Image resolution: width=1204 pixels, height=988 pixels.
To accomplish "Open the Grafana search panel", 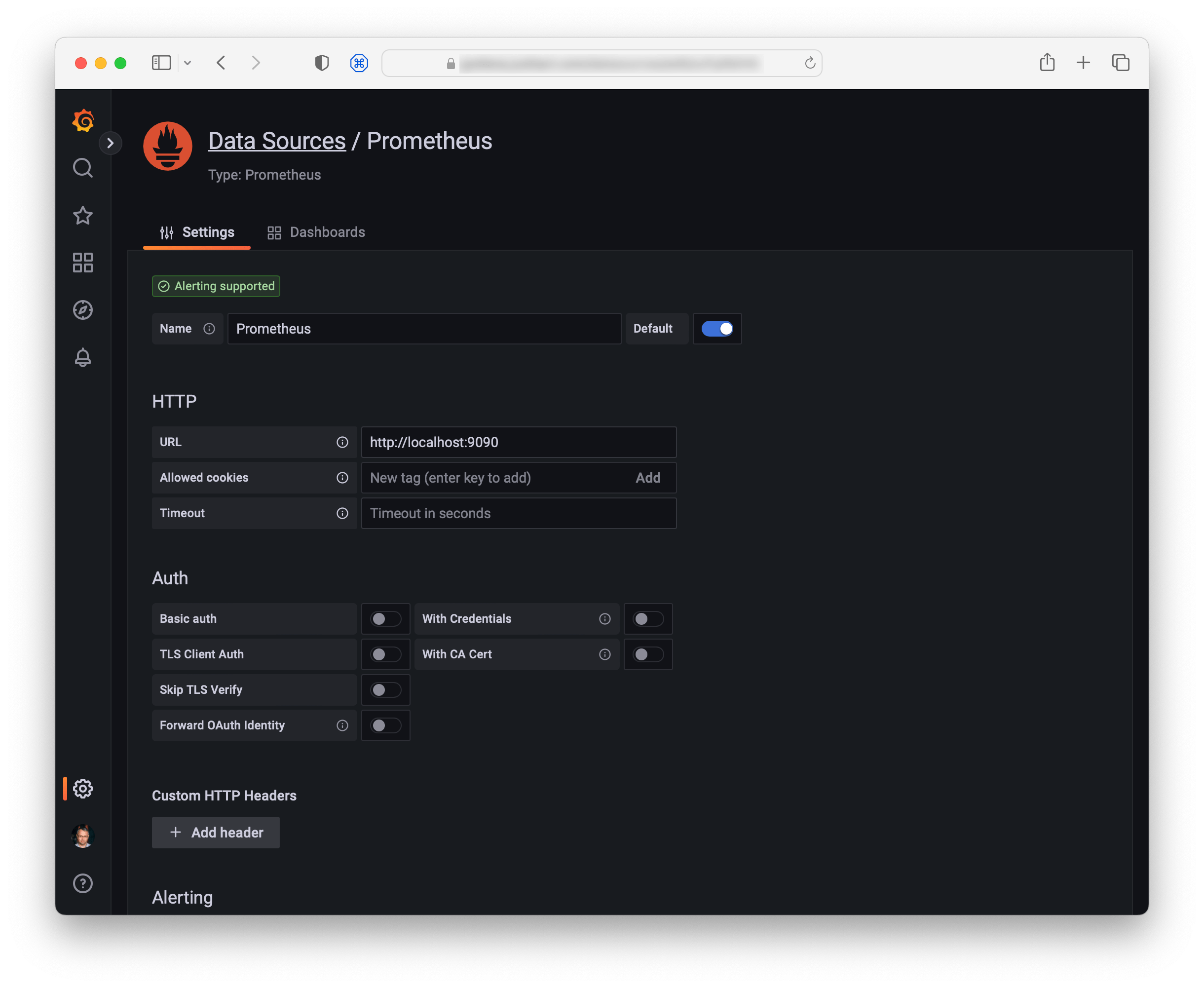I will pyautogui.click(x=83, y=168).
